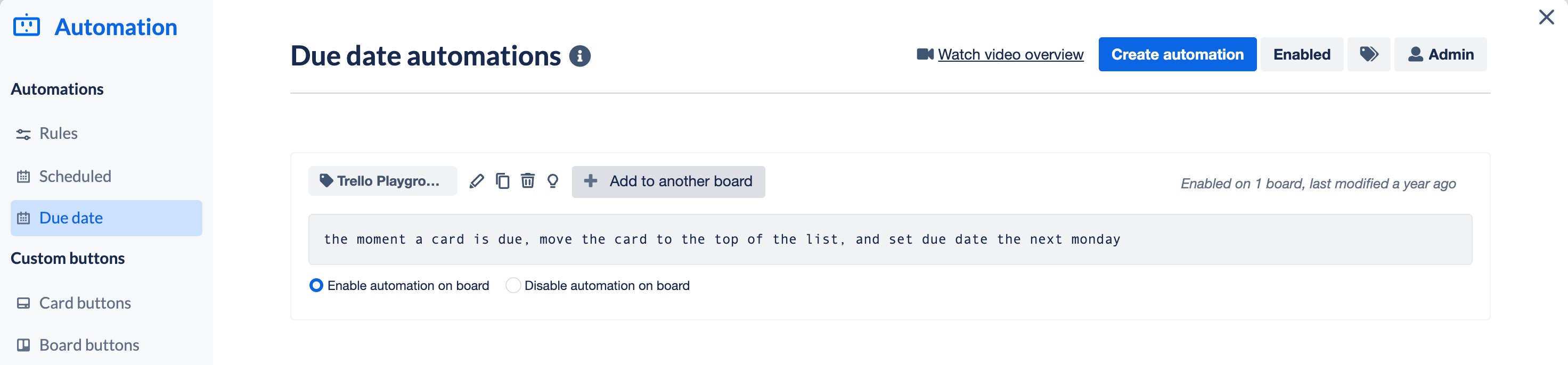The width and height of the screenshot is (1568, 365).
Task: Open Card buttons section
Action: (85, 302)
